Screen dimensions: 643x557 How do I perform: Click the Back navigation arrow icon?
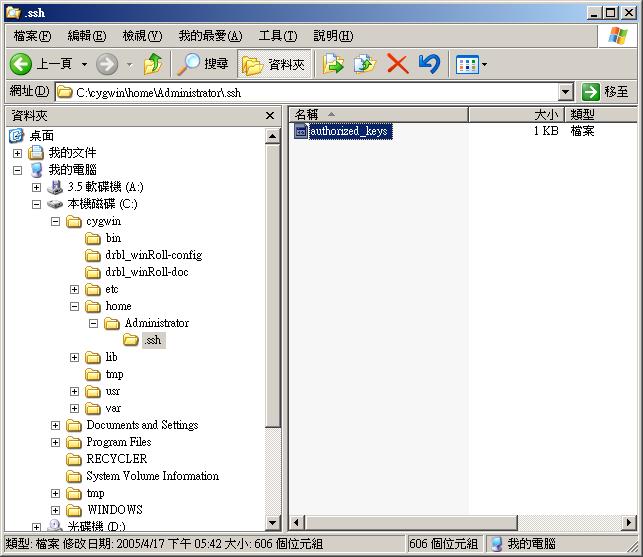[22, 64]
